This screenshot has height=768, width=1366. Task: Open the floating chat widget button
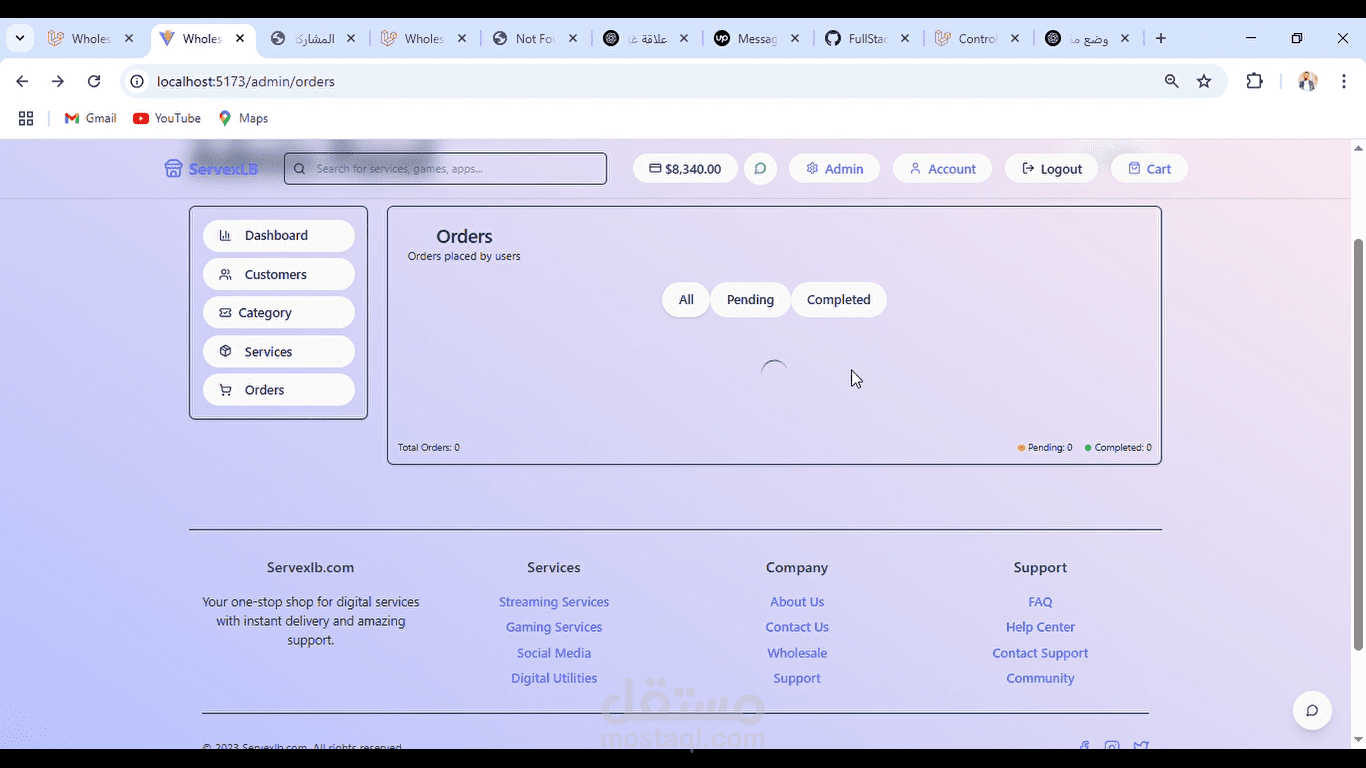[1312, 711]
